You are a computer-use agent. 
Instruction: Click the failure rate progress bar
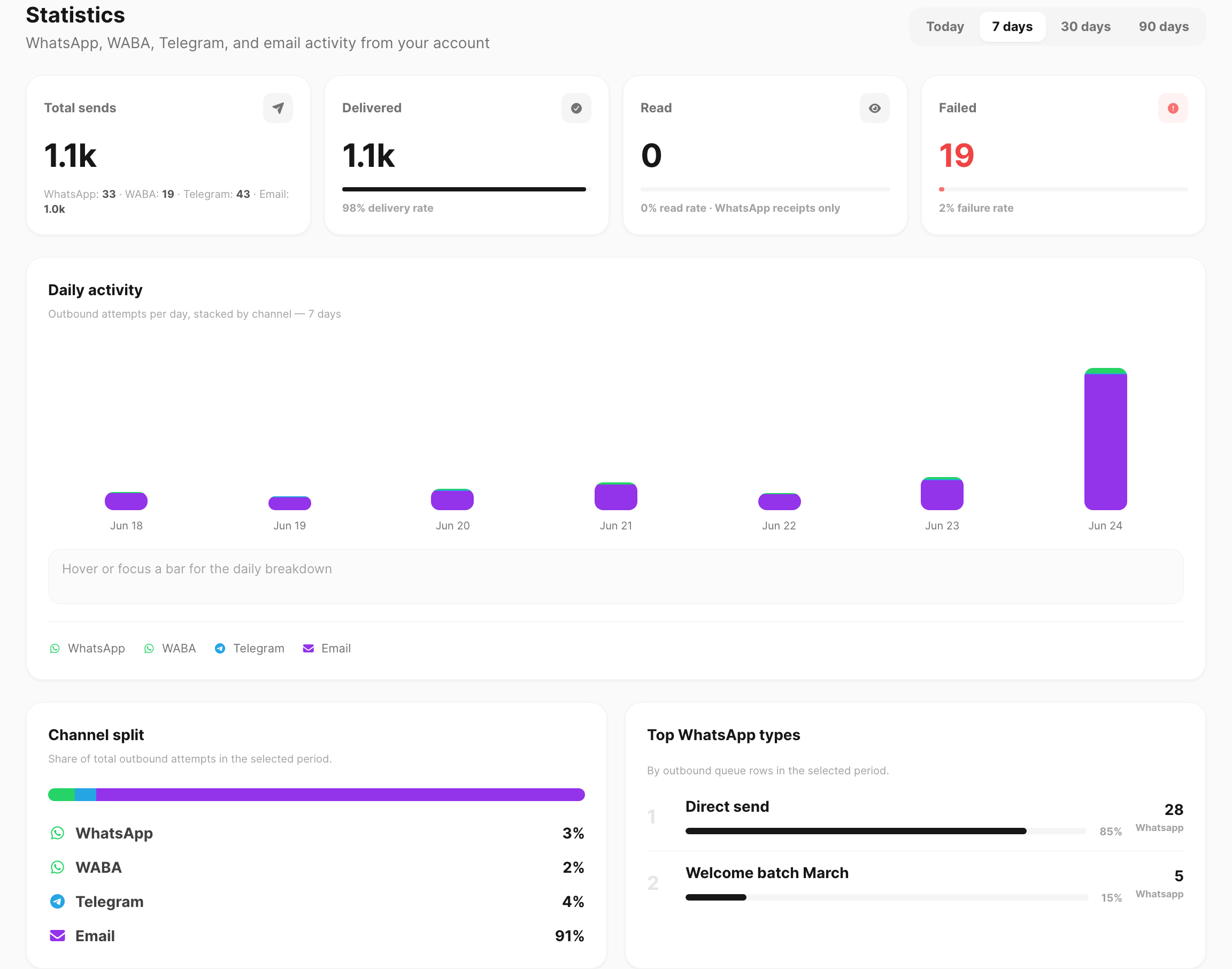[x=1063, y=189]
